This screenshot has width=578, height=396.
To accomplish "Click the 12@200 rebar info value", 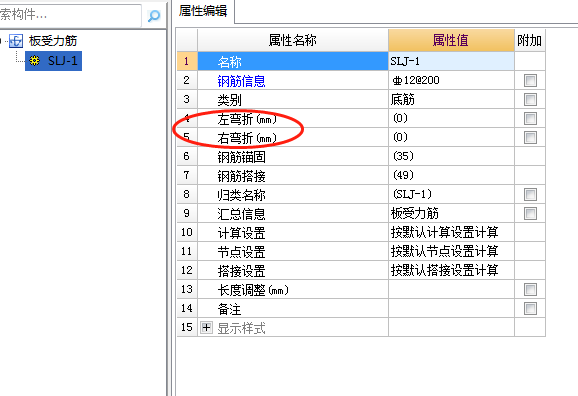I will [x=451, y=80].
